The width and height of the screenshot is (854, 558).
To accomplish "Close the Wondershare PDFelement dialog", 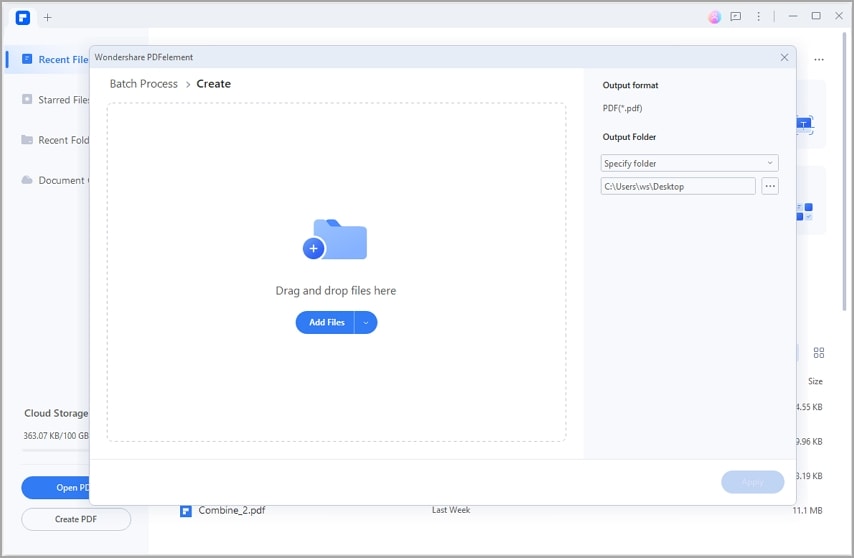I will click(784, 57).
